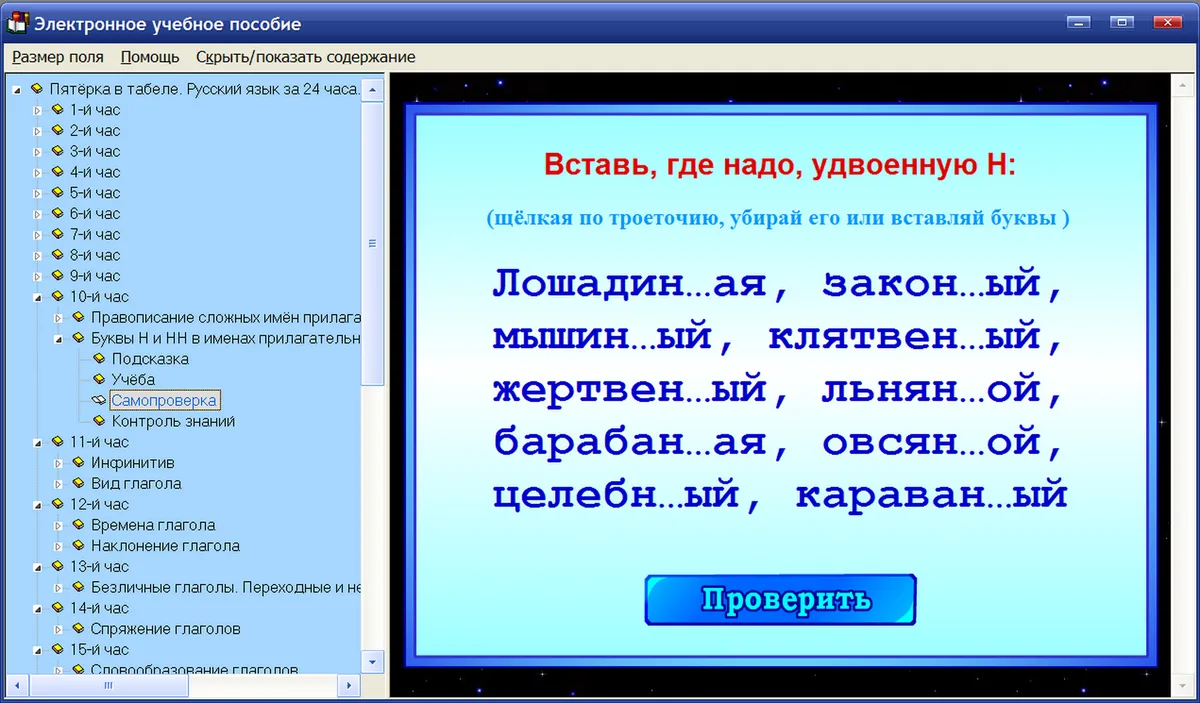Click the tree horizontal scrollbar left arrow

(18, 685)
